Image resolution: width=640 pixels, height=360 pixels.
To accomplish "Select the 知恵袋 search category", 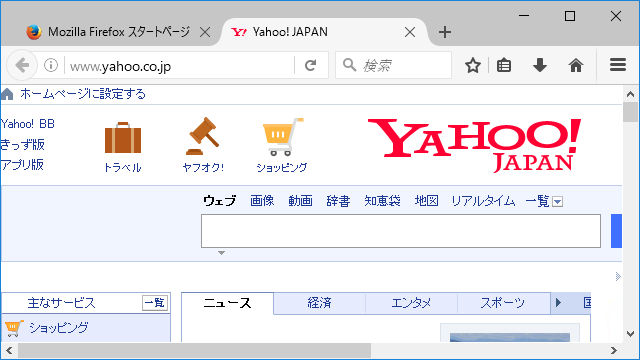I will (382, 201).
